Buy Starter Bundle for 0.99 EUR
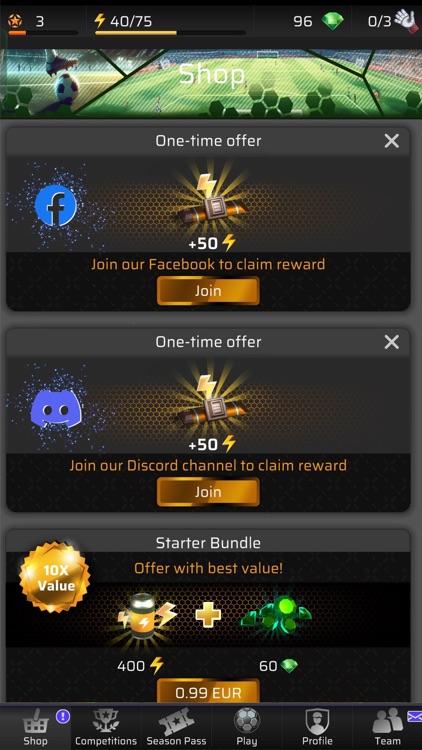422x750 pixels. pyautogui.click(x=208, y=691)
